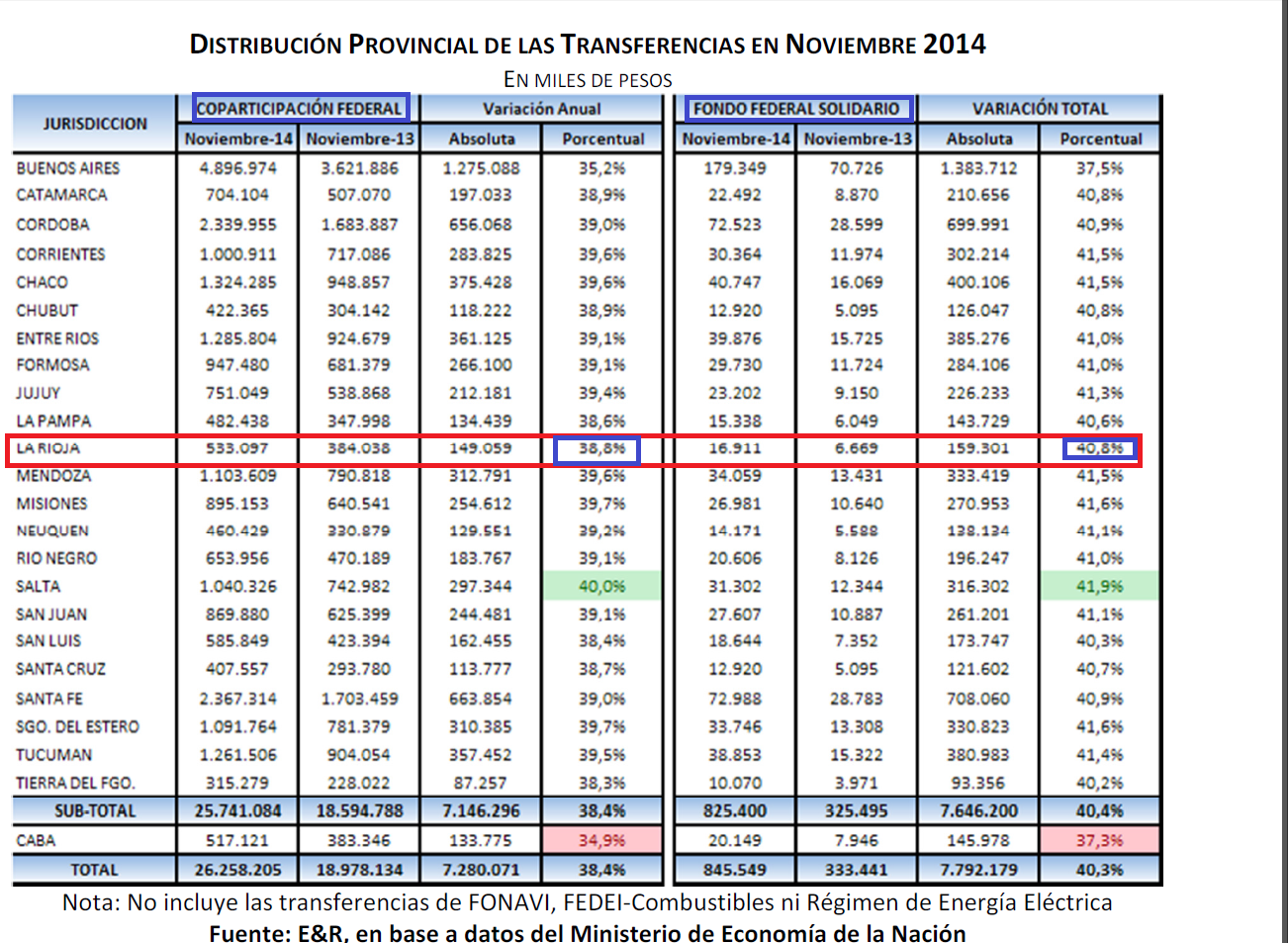Click the COPARTICIPACIÓN FEDERAL header

(x=300, y=109)
